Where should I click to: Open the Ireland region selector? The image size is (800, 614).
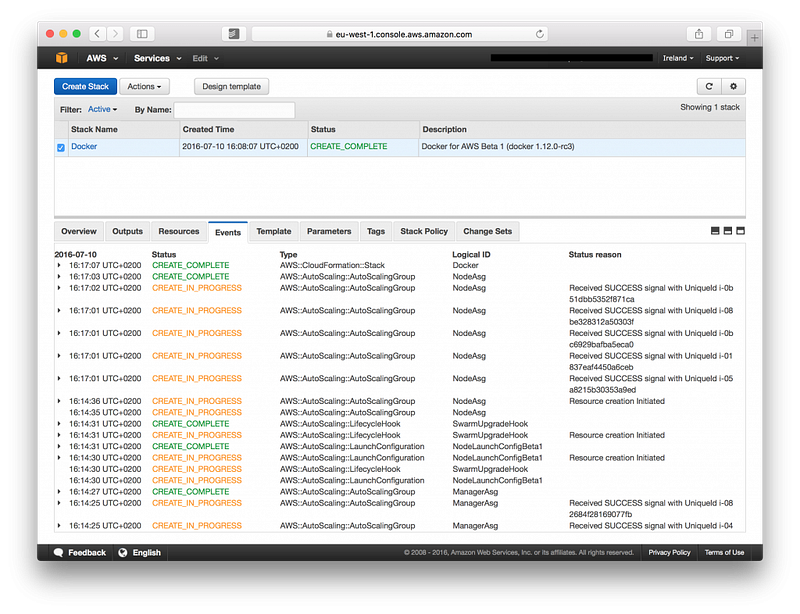(678, 58)
